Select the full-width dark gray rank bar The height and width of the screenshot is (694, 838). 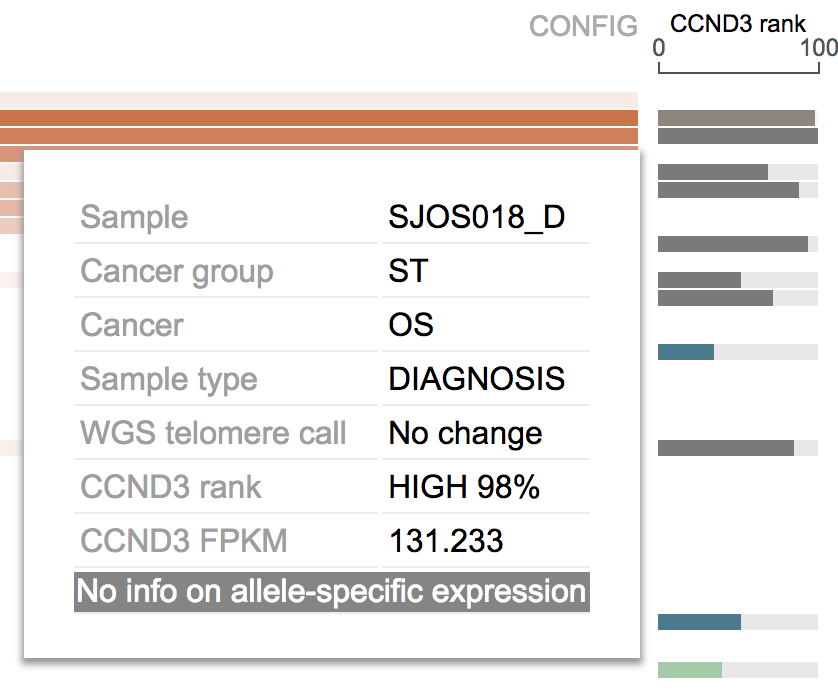pos(738,136)
